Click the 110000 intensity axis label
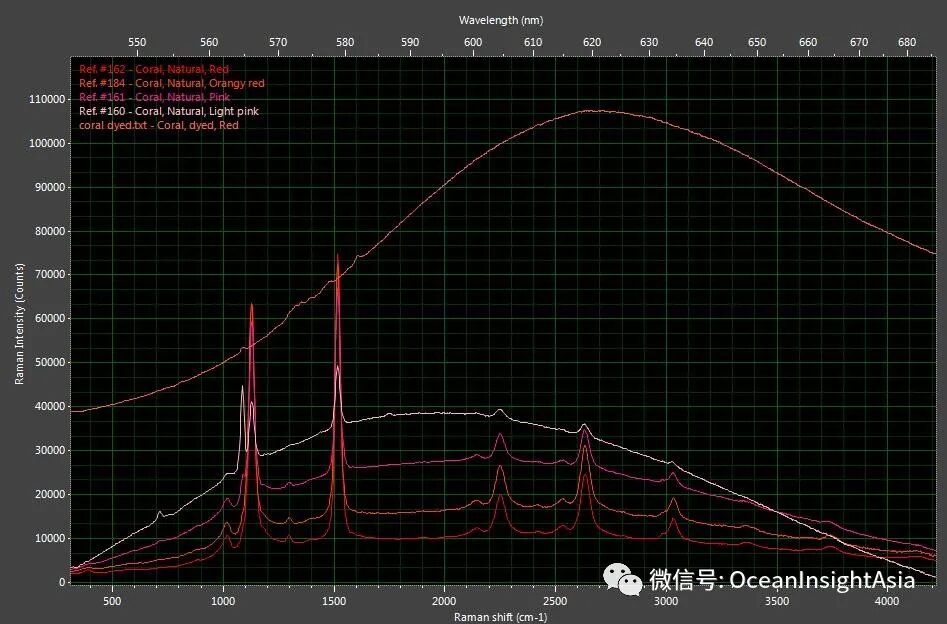This screenshot has height=624, width=947. [47, 100]
